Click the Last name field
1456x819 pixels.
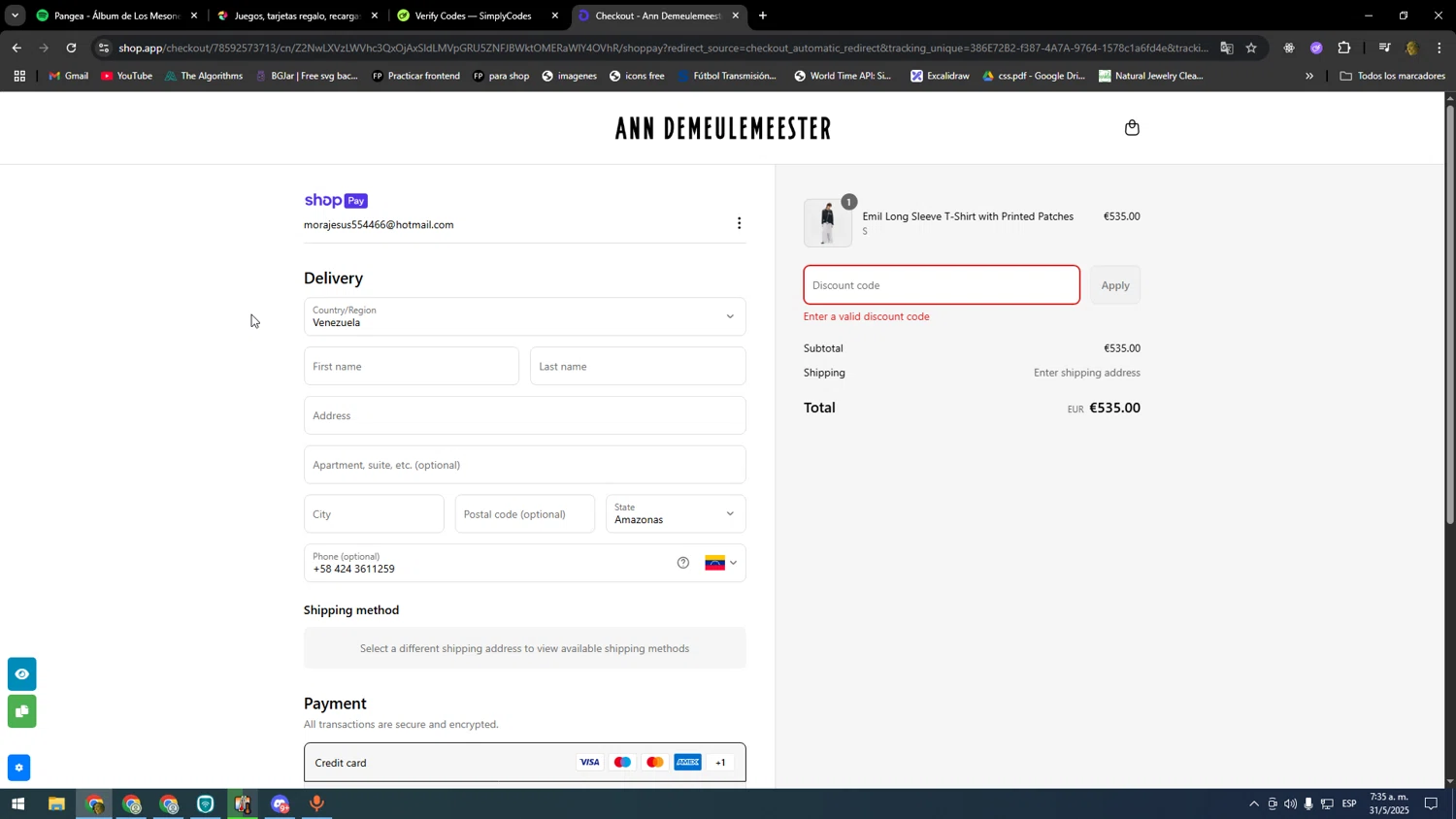click(x=638, y=366)
